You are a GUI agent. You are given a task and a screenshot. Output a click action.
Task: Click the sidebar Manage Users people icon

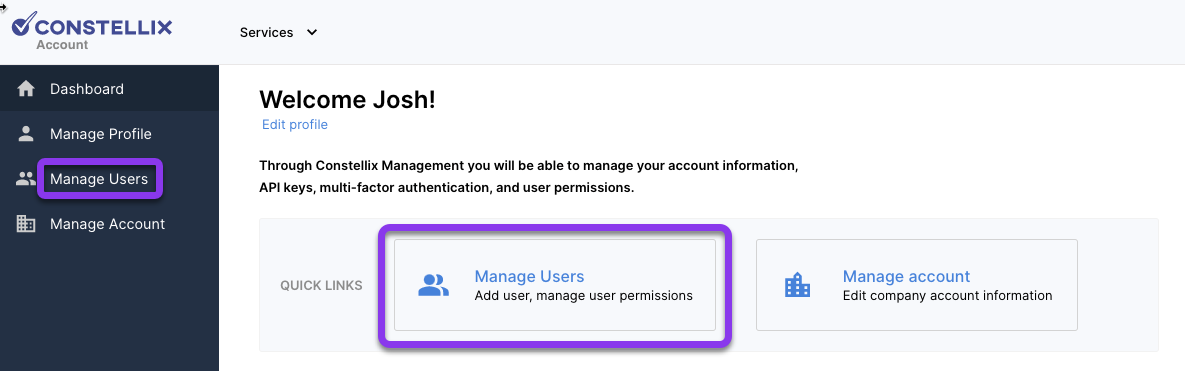pyautogui.click(x=26, y=179)
